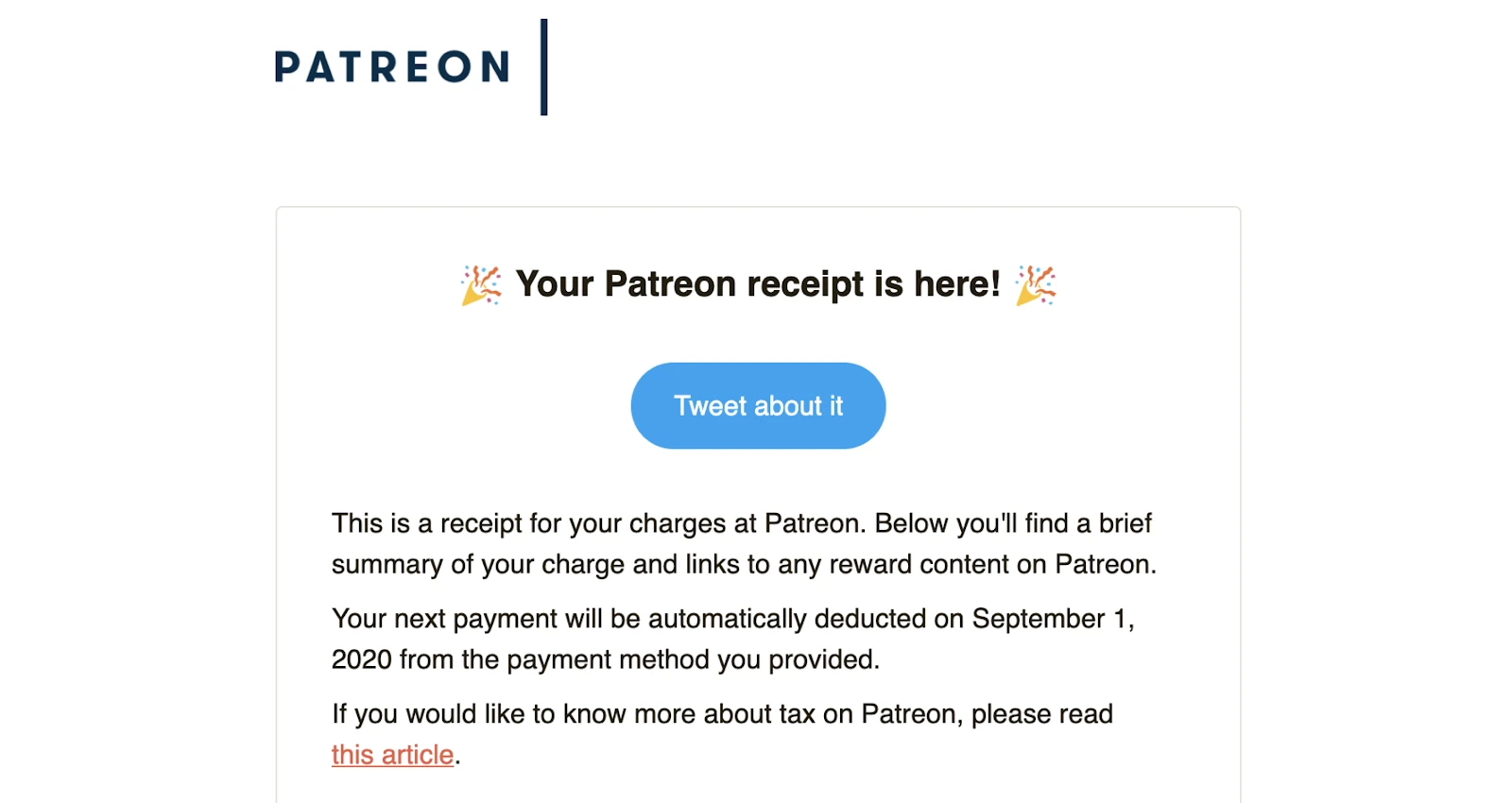
Task: Open the "this article" tax link
Action: [392, 755]
